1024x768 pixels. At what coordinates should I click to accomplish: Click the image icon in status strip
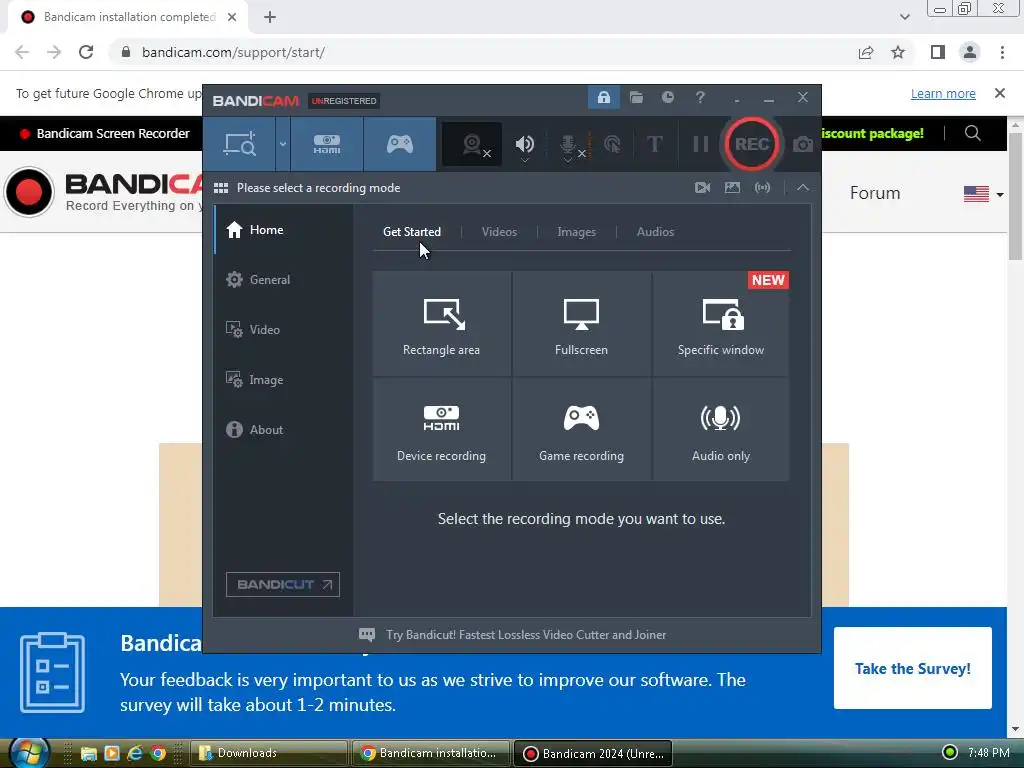tap(732, 188)
